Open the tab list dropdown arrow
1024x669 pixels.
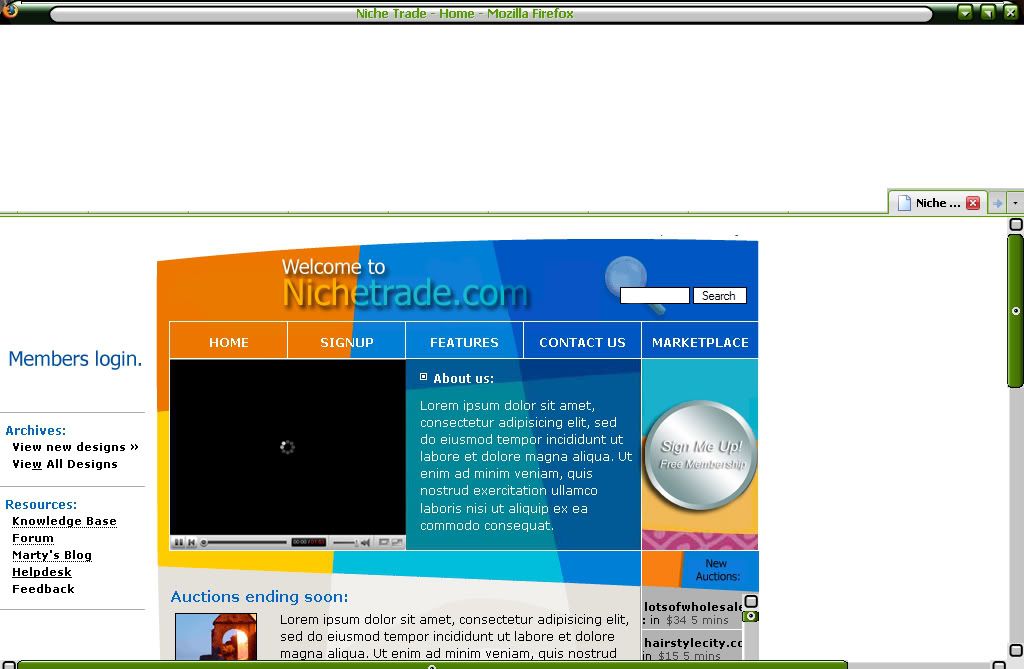1016,203
